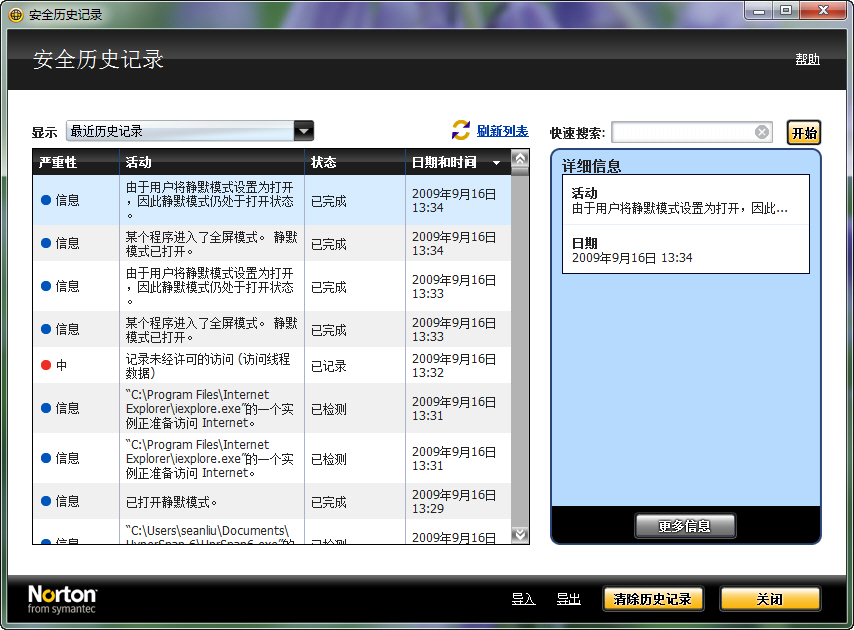Open the 帮助 help menu
This screenshot has width=854, height=630.
(x=807, y=59)
